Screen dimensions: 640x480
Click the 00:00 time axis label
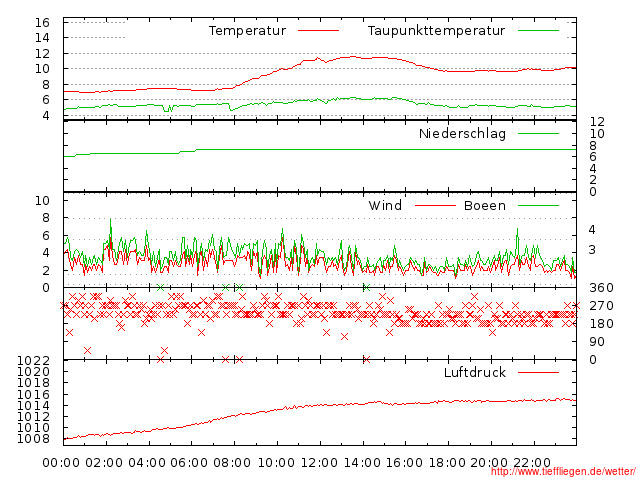point(61,463)
